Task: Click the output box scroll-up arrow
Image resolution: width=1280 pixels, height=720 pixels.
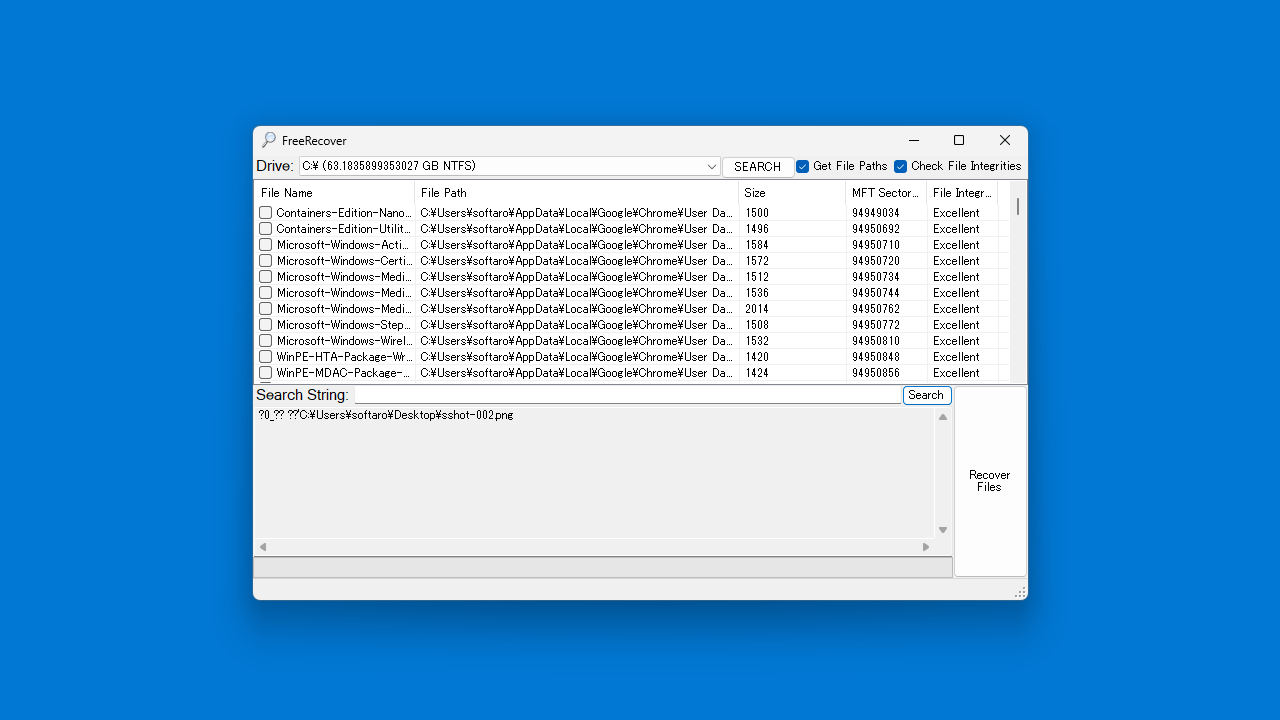Action: (943, 417)
